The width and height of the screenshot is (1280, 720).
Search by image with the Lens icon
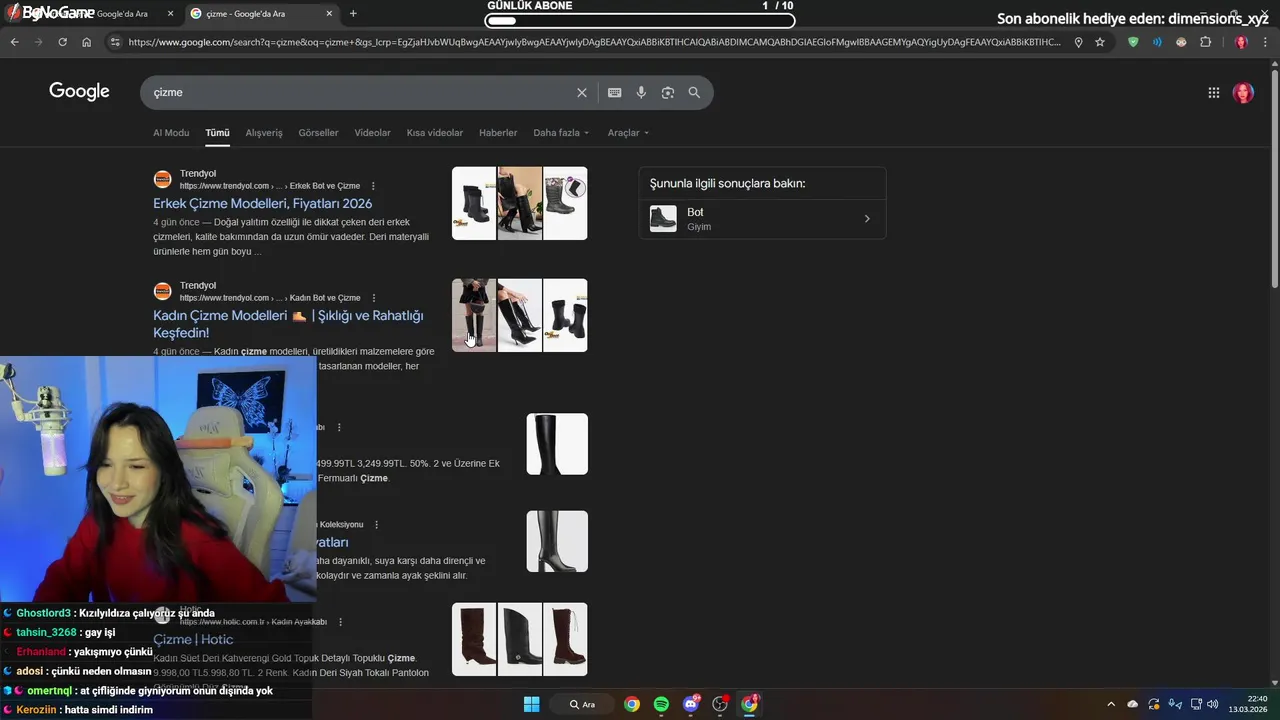(667, 92)
